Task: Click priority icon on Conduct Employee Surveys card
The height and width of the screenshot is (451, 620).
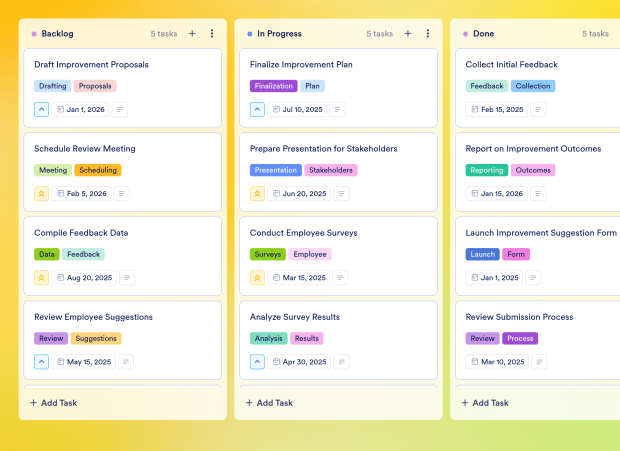Action: pyautogui.click(x=257, y=277)
